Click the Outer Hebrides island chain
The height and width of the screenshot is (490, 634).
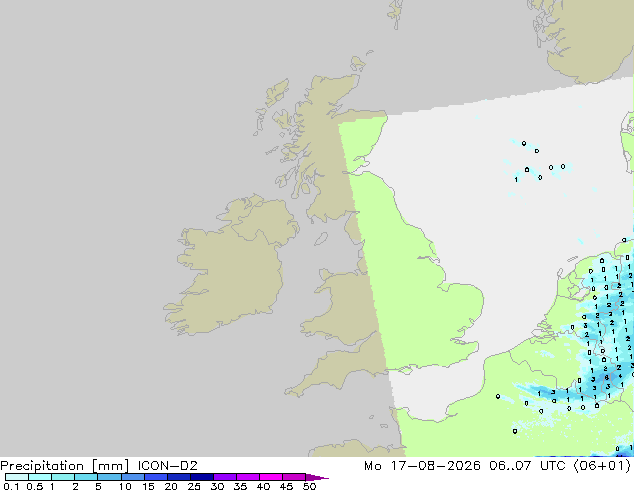click(x=269, y=105)
